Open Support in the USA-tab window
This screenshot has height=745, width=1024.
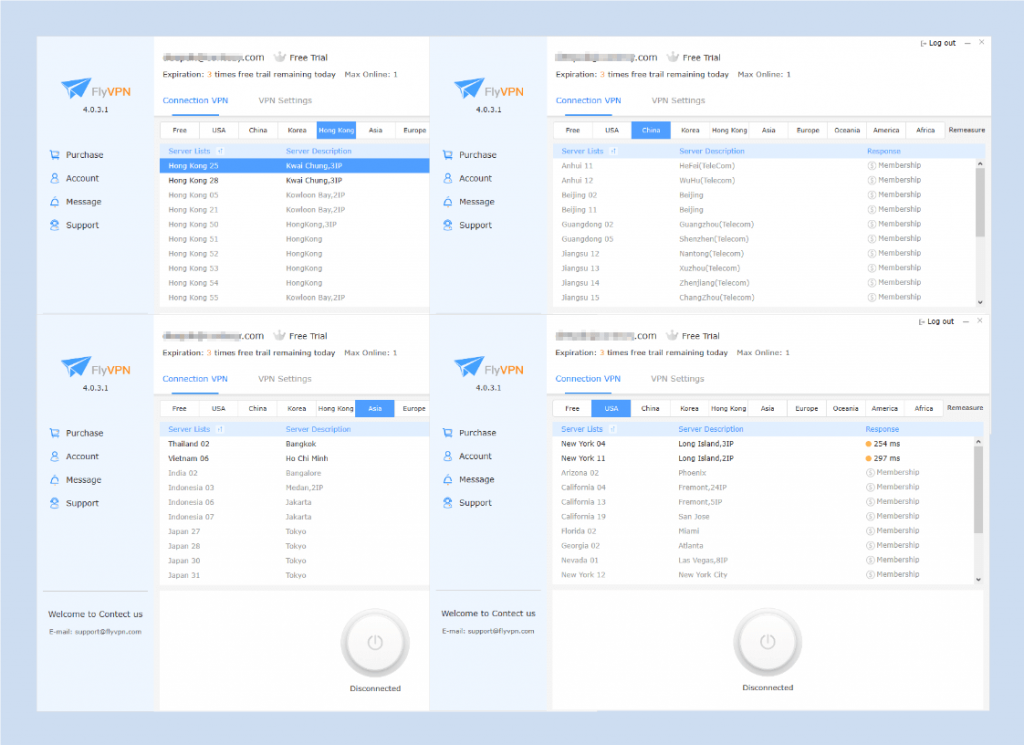pyautogui.click(x=467, y=503)
